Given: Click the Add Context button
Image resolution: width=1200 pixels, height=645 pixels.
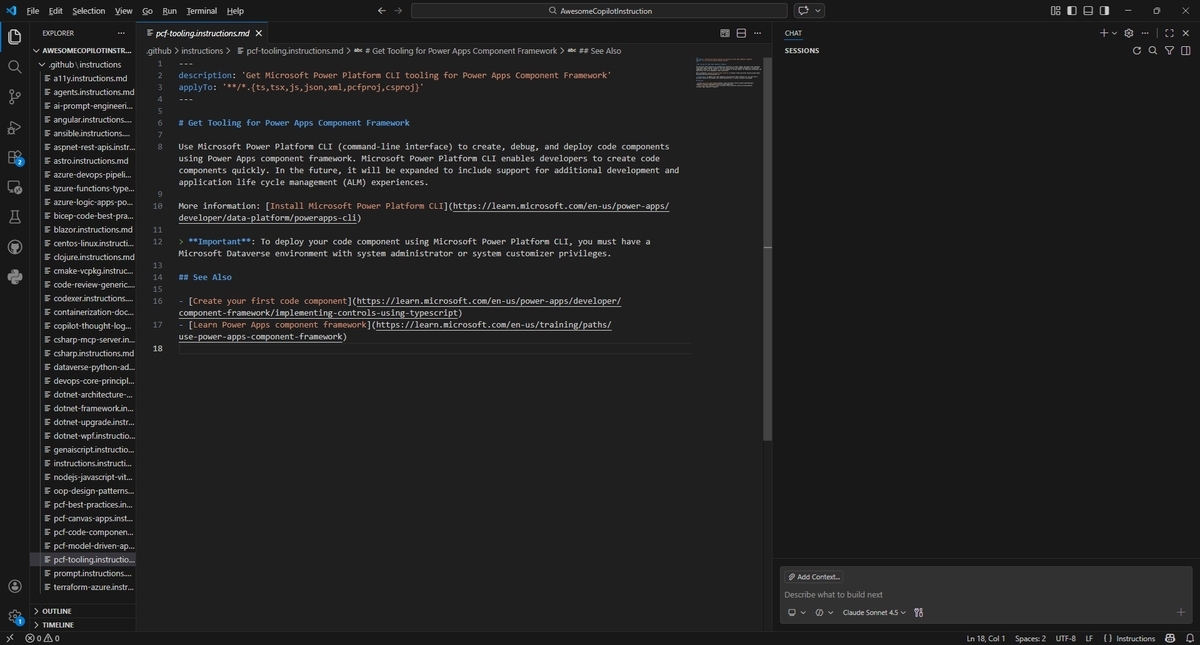Looking at the screenshot, I should (x=814, y=577).
